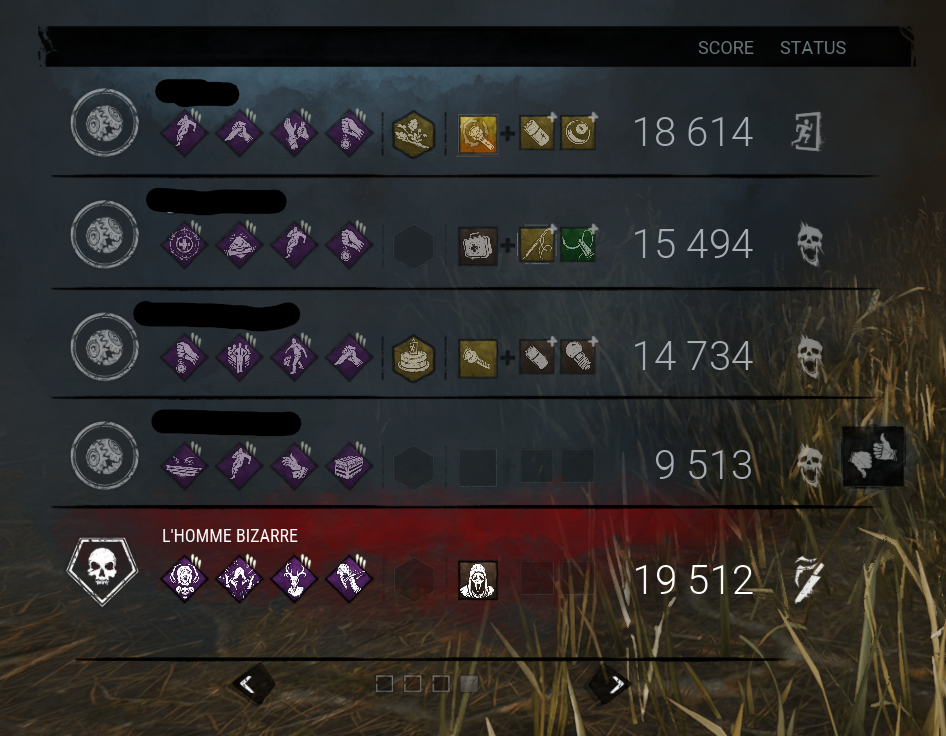Click the STATUS column header
The image size is (946, 736).
[813, 48]
